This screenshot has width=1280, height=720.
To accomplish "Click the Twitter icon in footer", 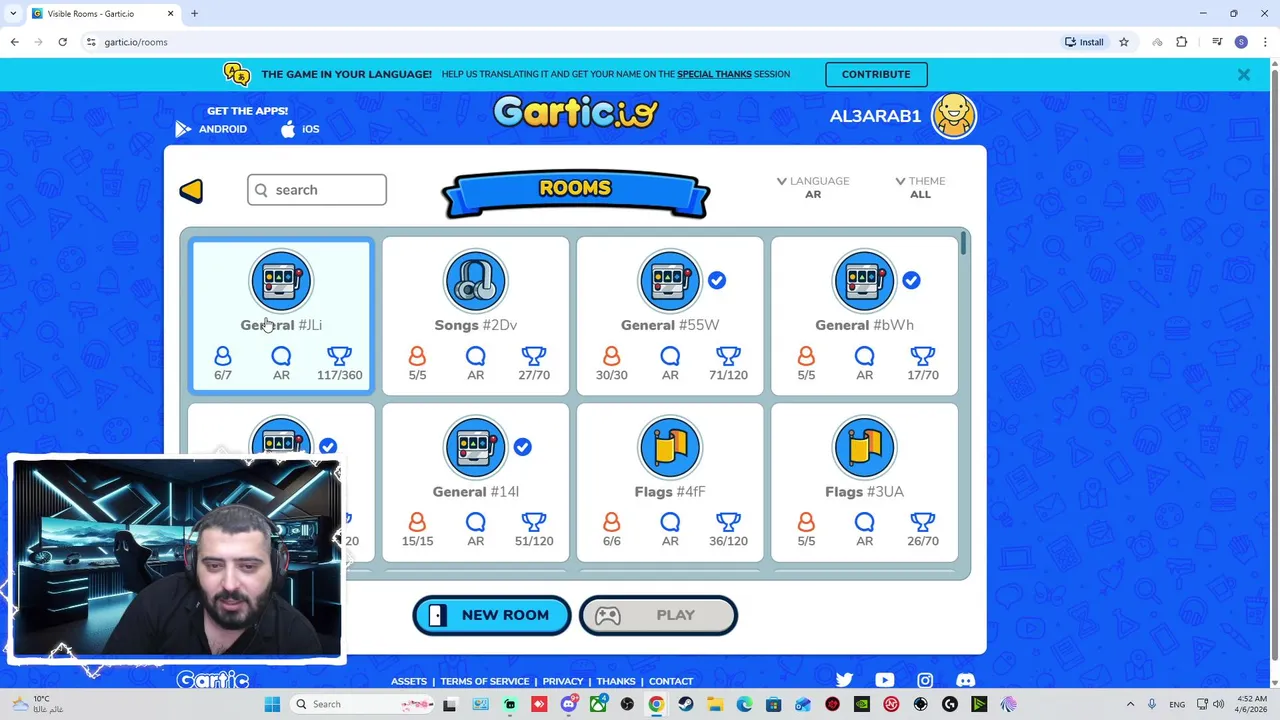I will (x=845, y=680).
